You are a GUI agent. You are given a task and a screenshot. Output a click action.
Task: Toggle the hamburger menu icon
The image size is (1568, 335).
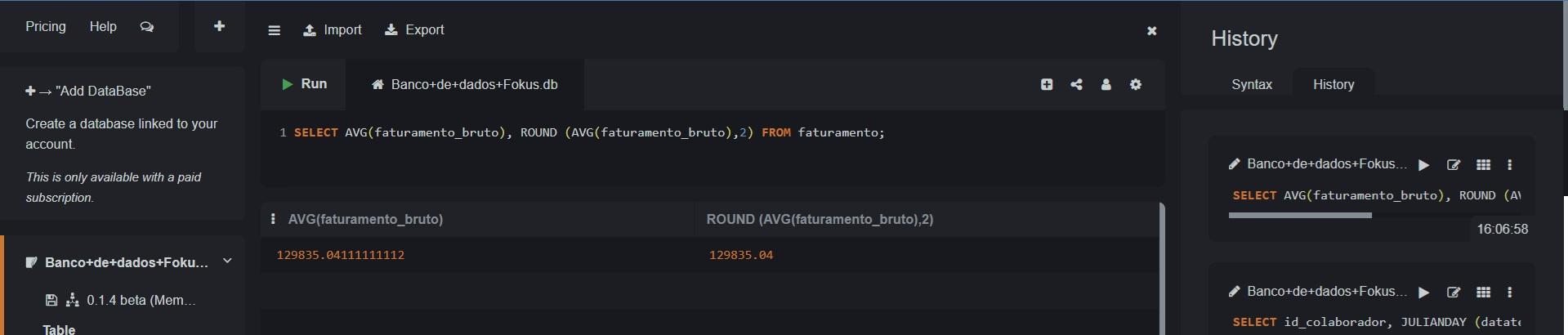click(x=274, y=30)
